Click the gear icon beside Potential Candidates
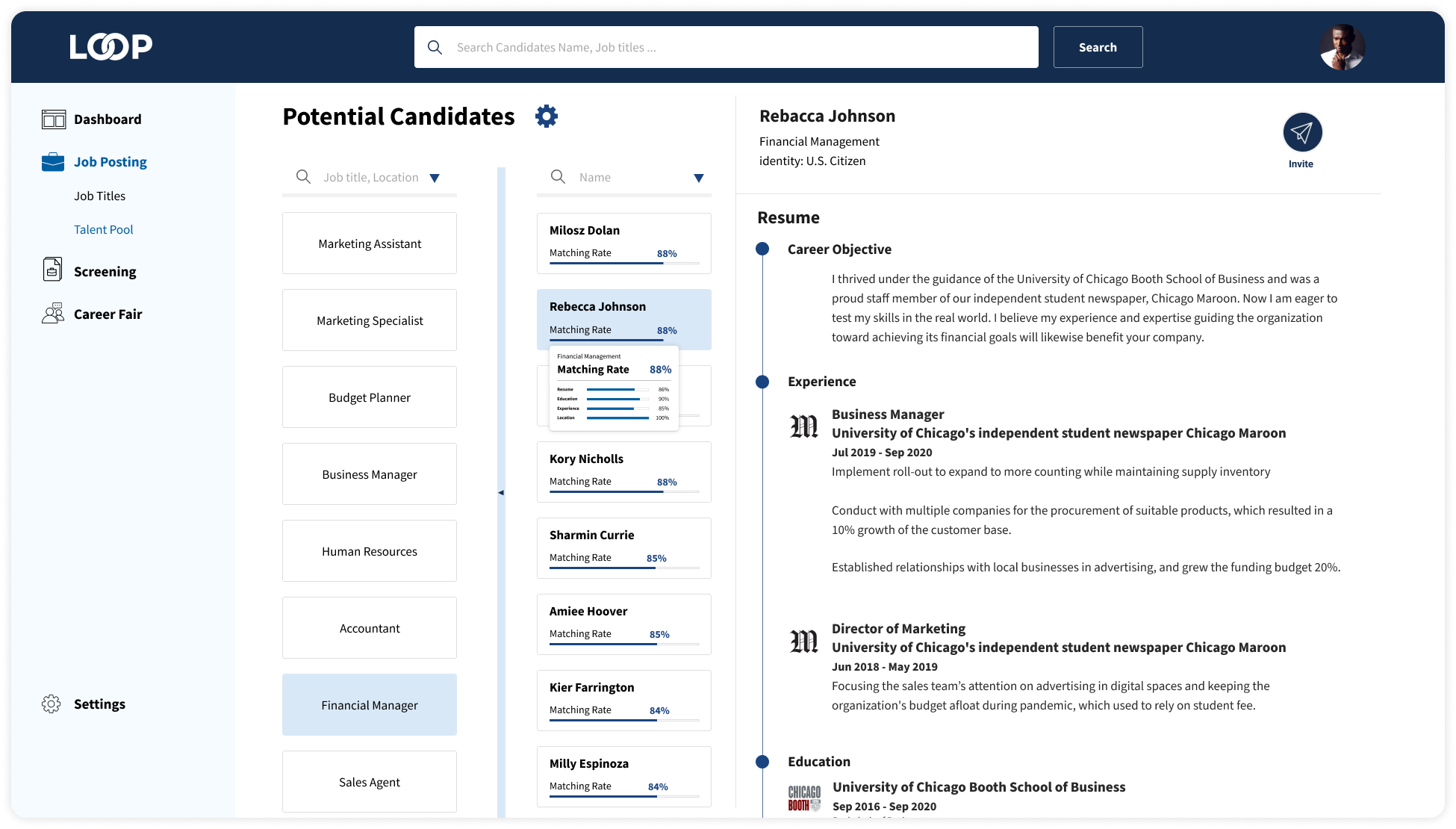 547,117
